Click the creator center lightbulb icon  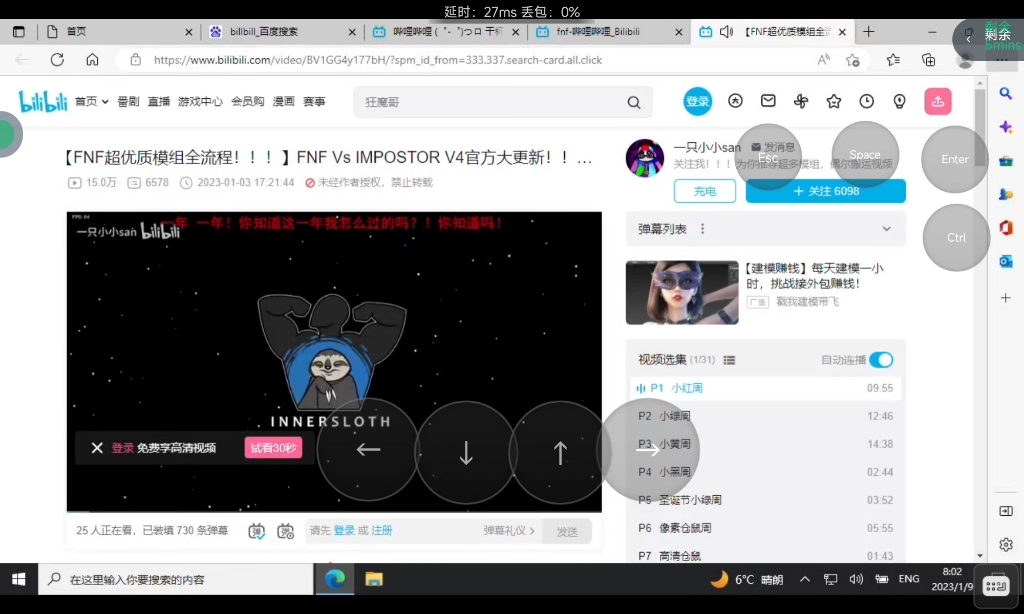point(899,101)
